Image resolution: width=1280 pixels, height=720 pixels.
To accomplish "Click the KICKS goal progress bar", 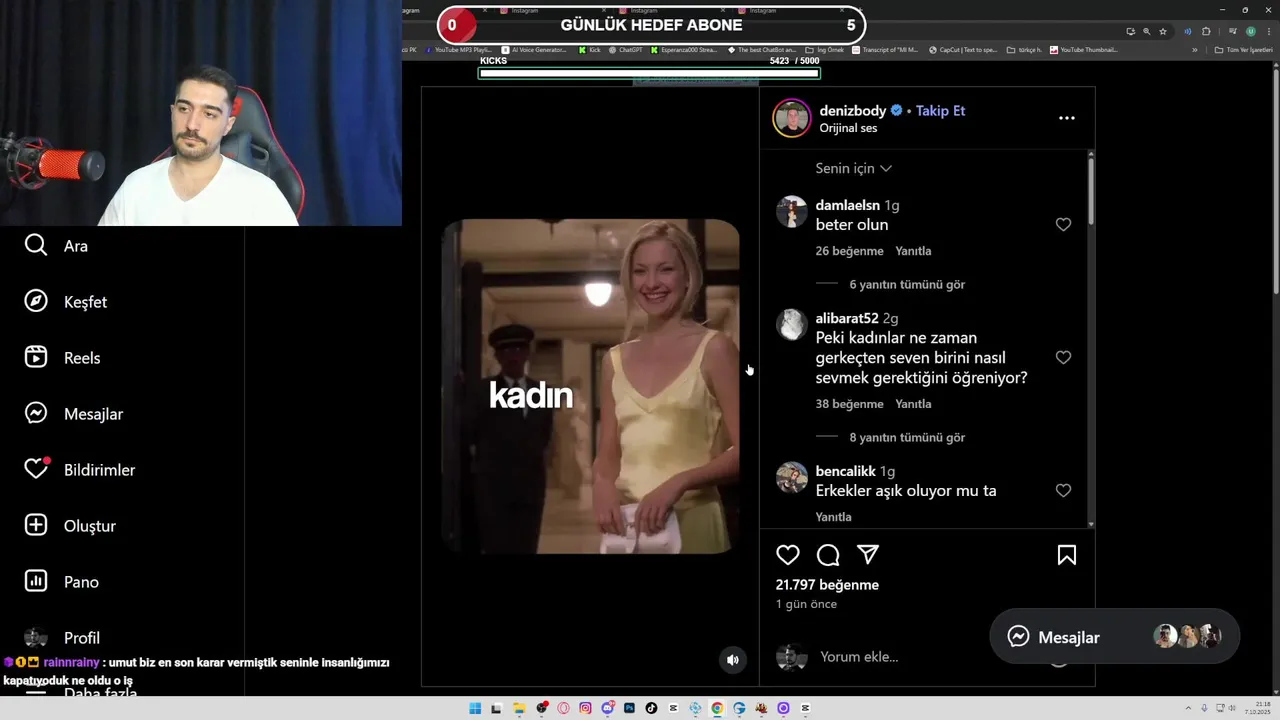I will click(x=649, y=73).
